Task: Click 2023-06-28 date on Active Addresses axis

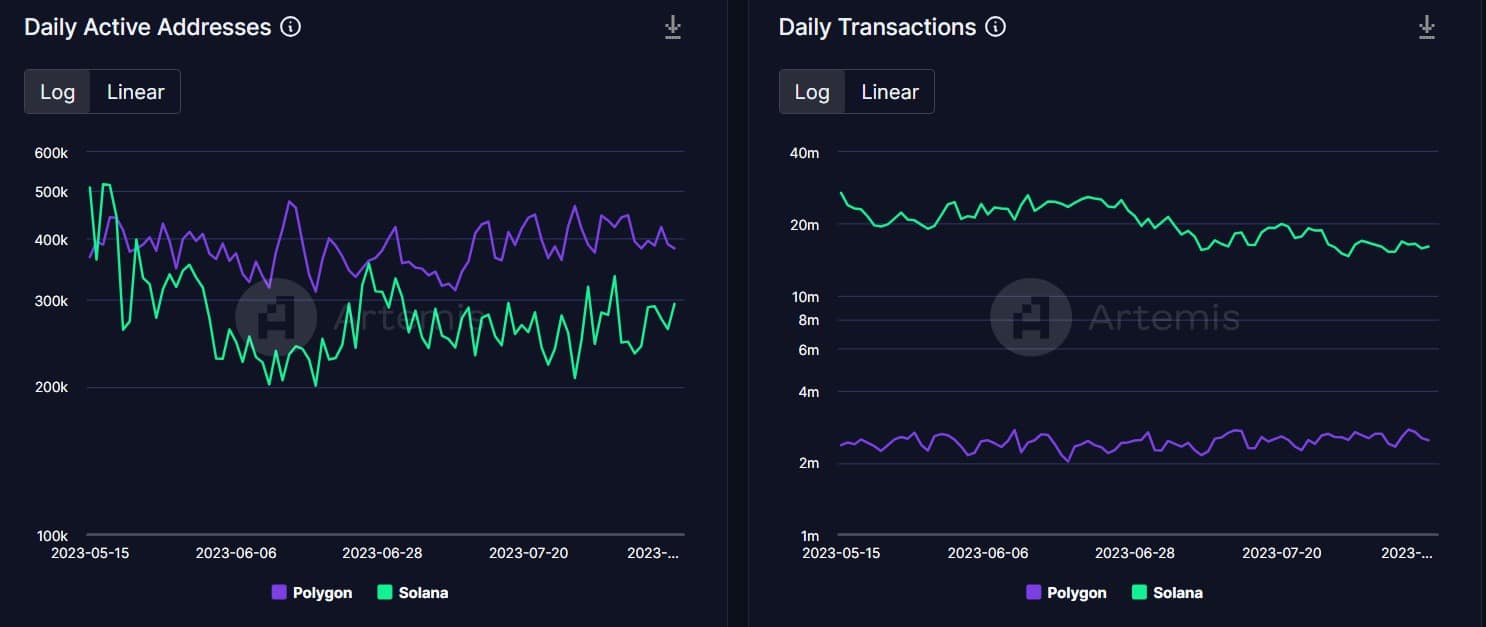Action: [382, 553]
